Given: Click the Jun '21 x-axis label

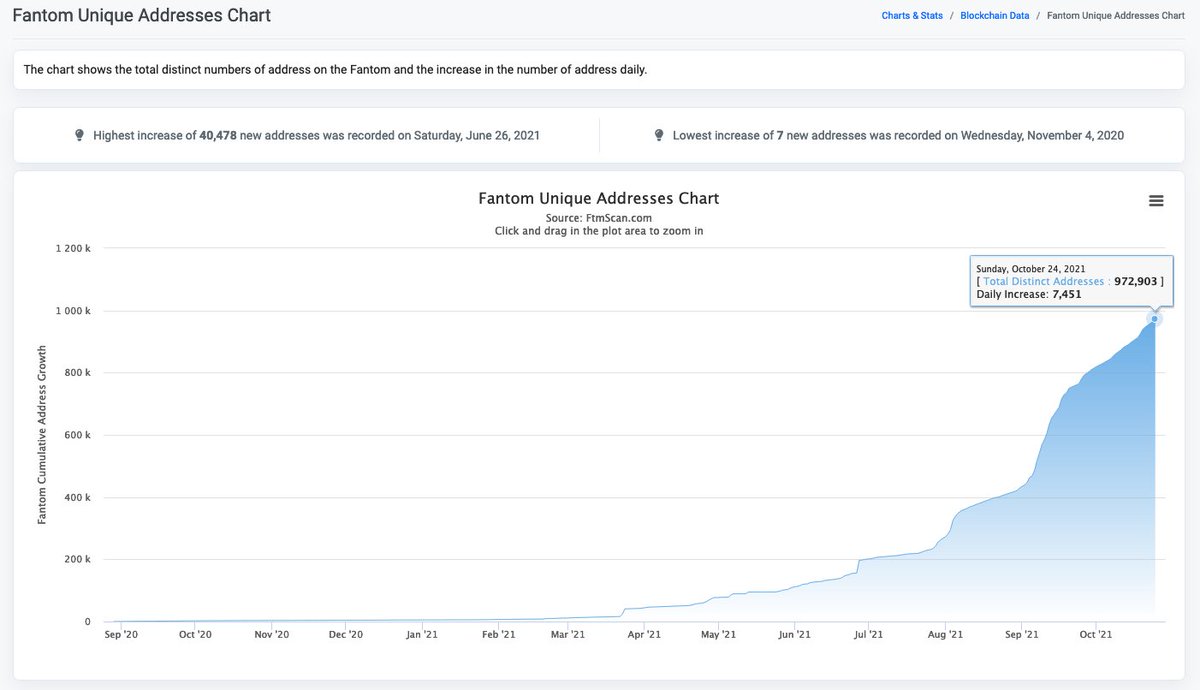Looking at the screenshot, I should [x=793, y=634].
